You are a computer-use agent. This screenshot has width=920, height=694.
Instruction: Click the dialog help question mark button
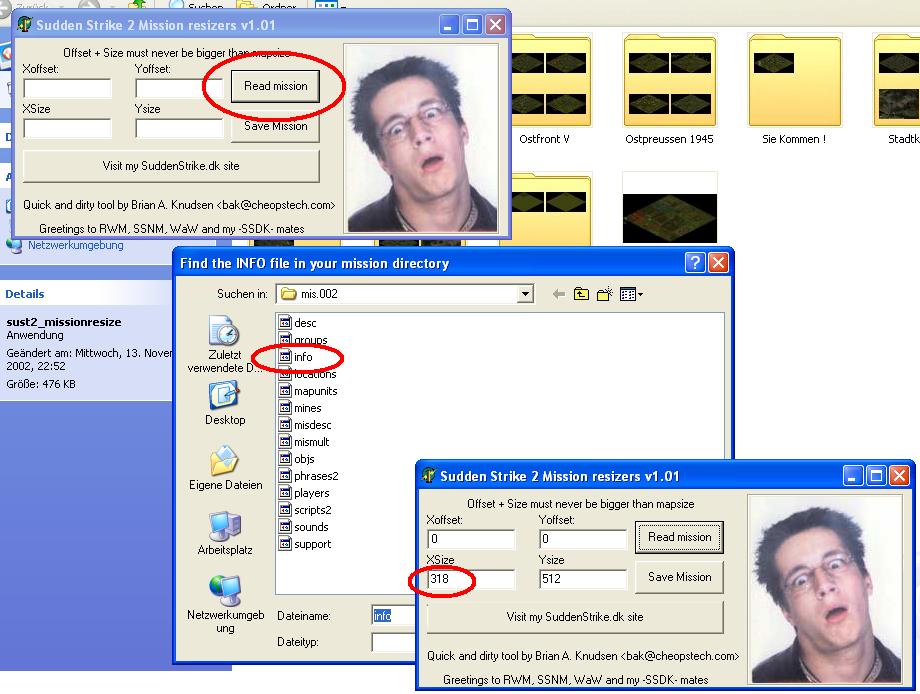695,262
